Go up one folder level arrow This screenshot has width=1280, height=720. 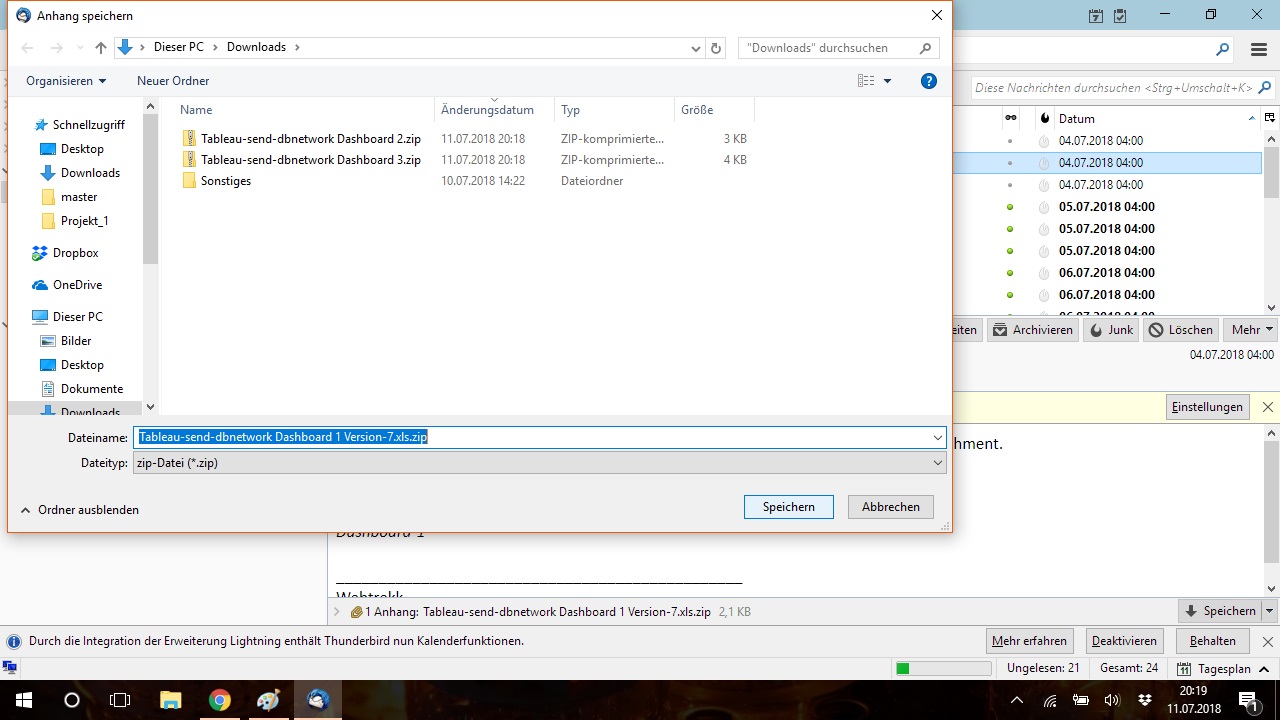(x=100, y=48)
